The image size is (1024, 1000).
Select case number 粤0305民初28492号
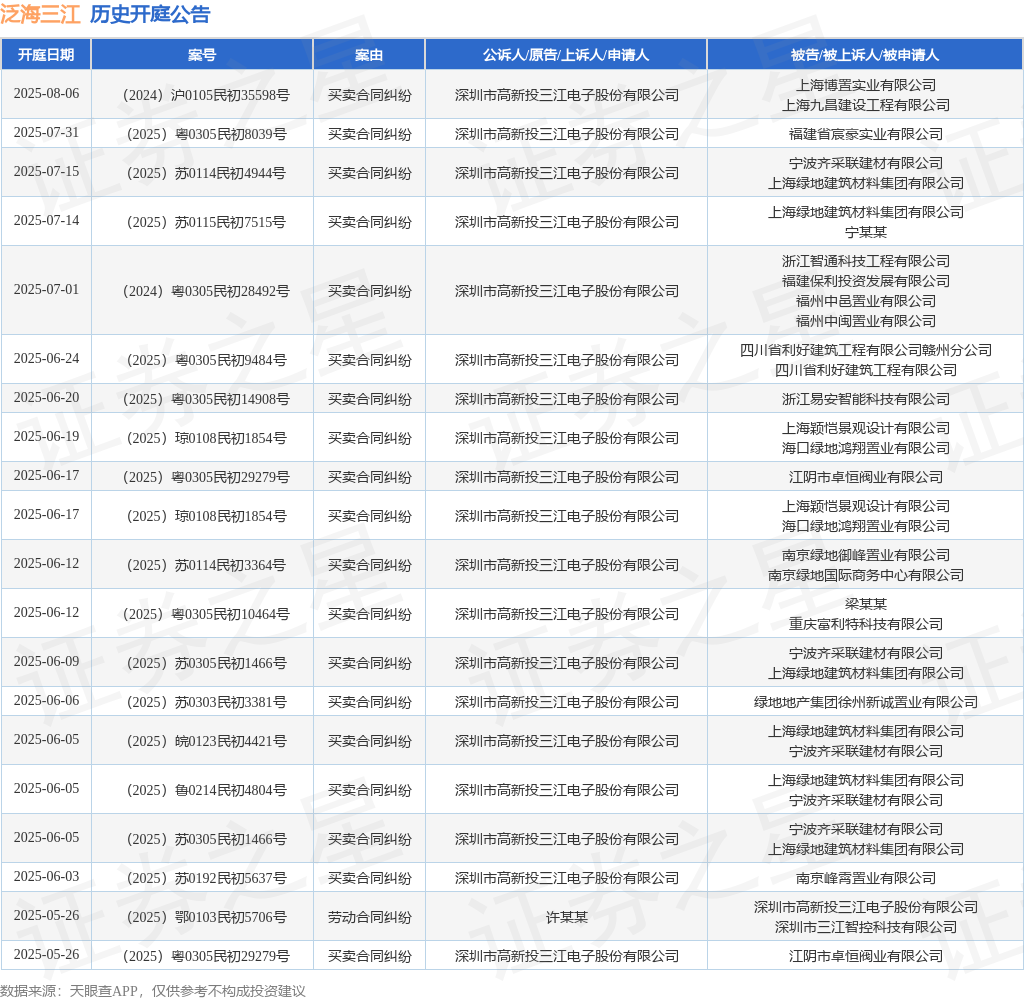(206, 291)
